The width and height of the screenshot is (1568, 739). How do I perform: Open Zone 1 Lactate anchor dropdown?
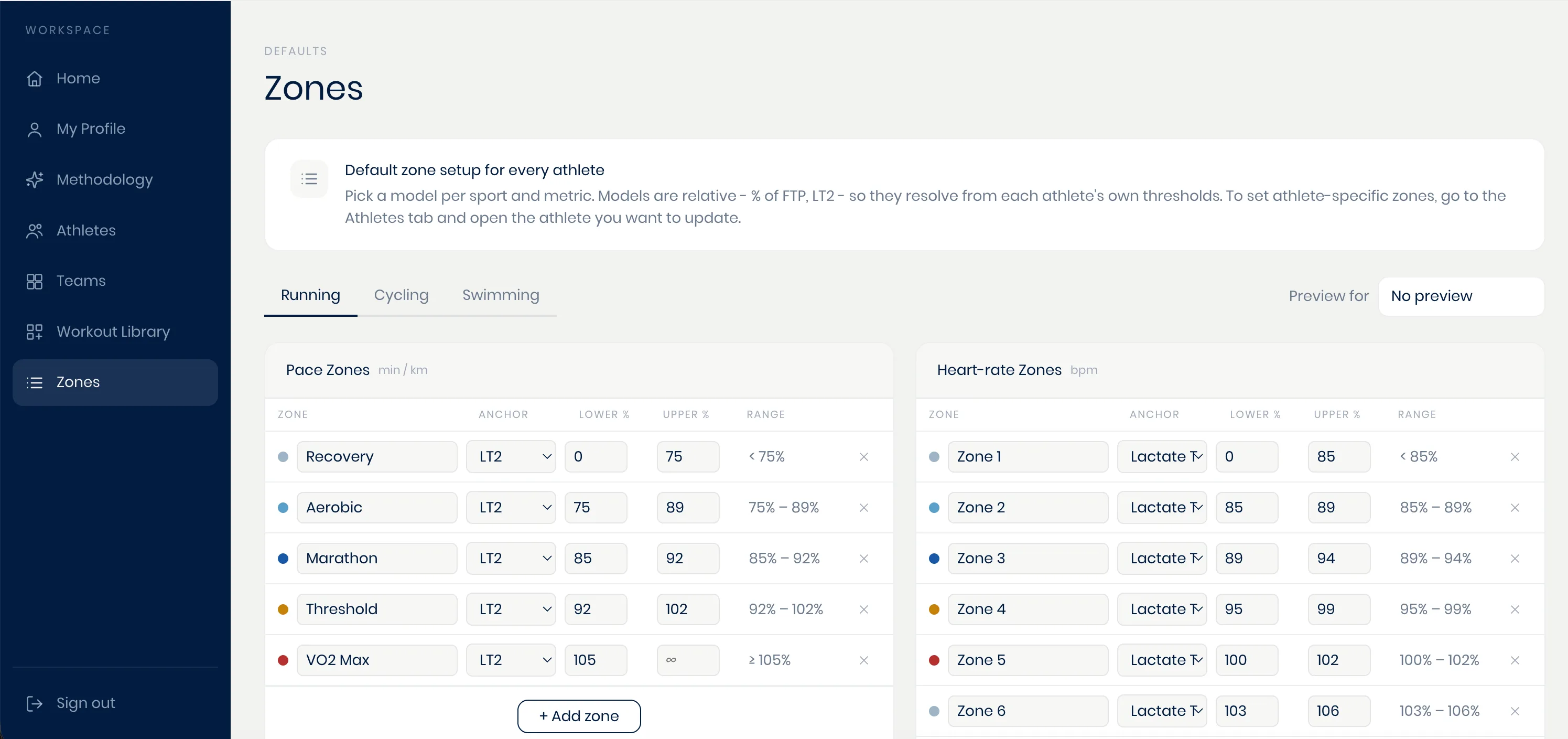1162,456
